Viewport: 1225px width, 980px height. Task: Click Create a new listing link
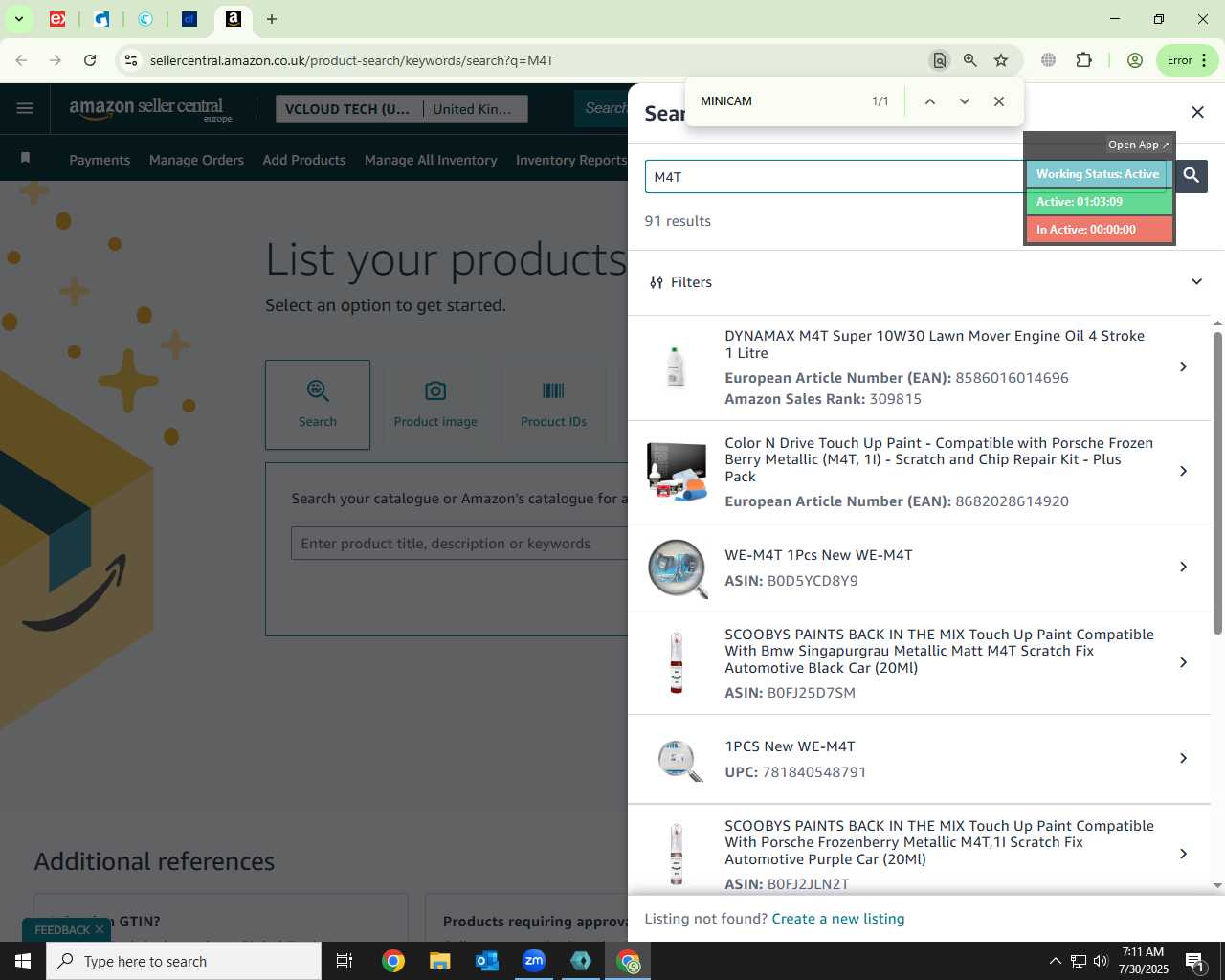838,919
